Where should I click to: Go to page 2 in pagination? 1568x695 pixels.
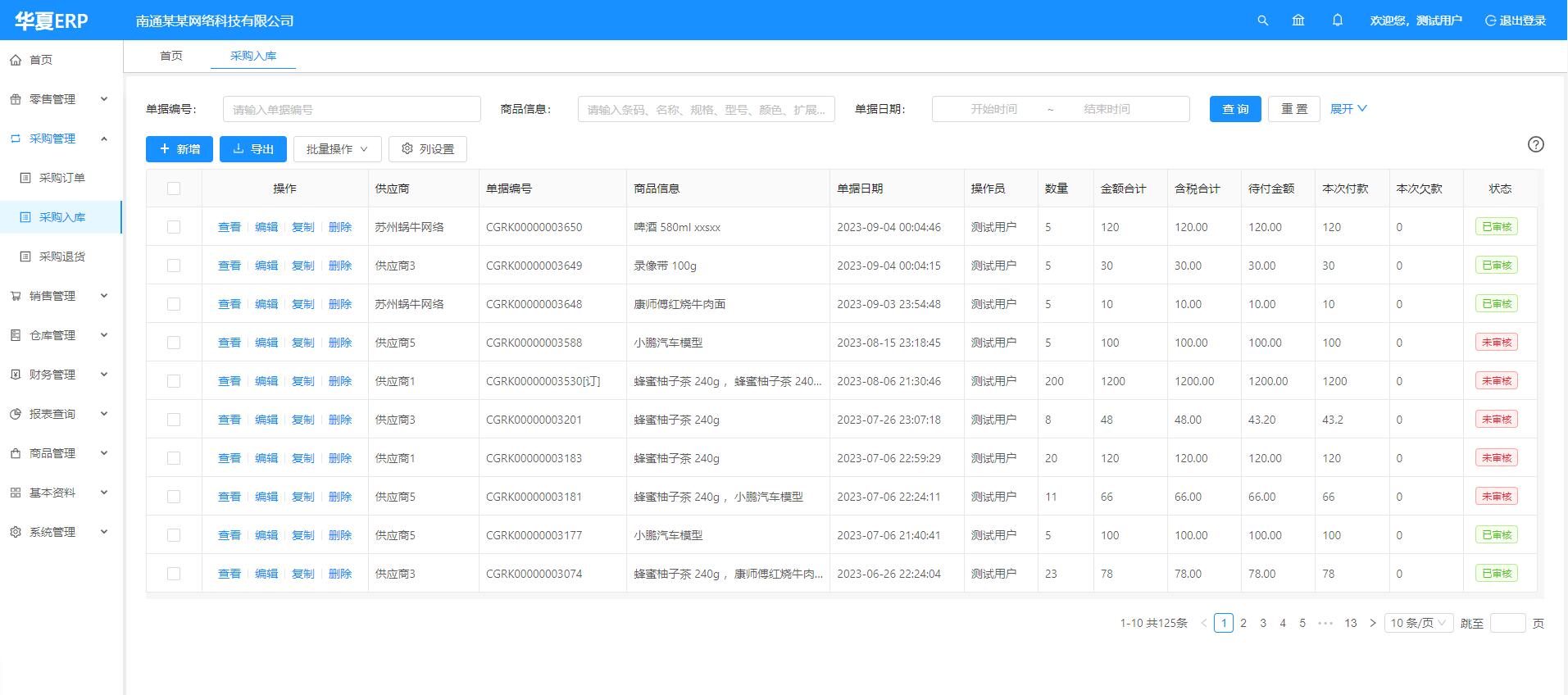pos(1243,623)
